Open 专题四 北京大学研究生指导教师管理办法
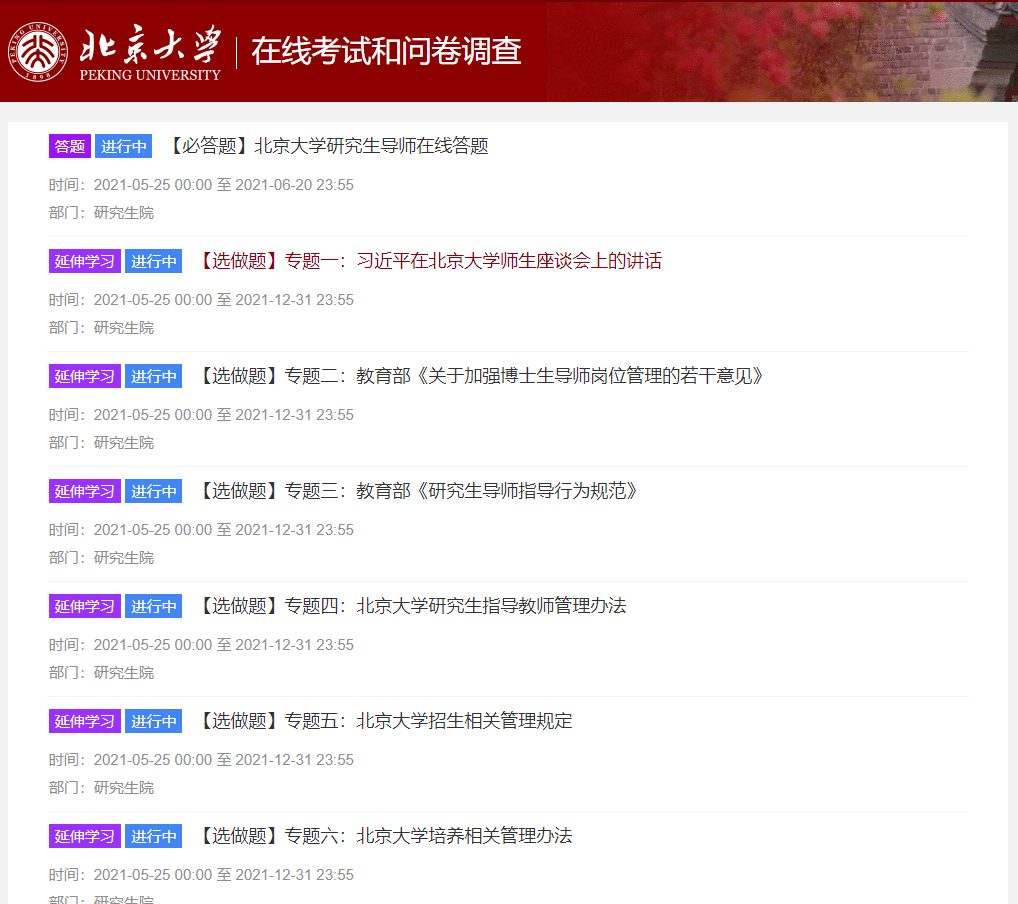This screenshot has width=1018, height=904. pyautogui.click(x=412, y=606)
